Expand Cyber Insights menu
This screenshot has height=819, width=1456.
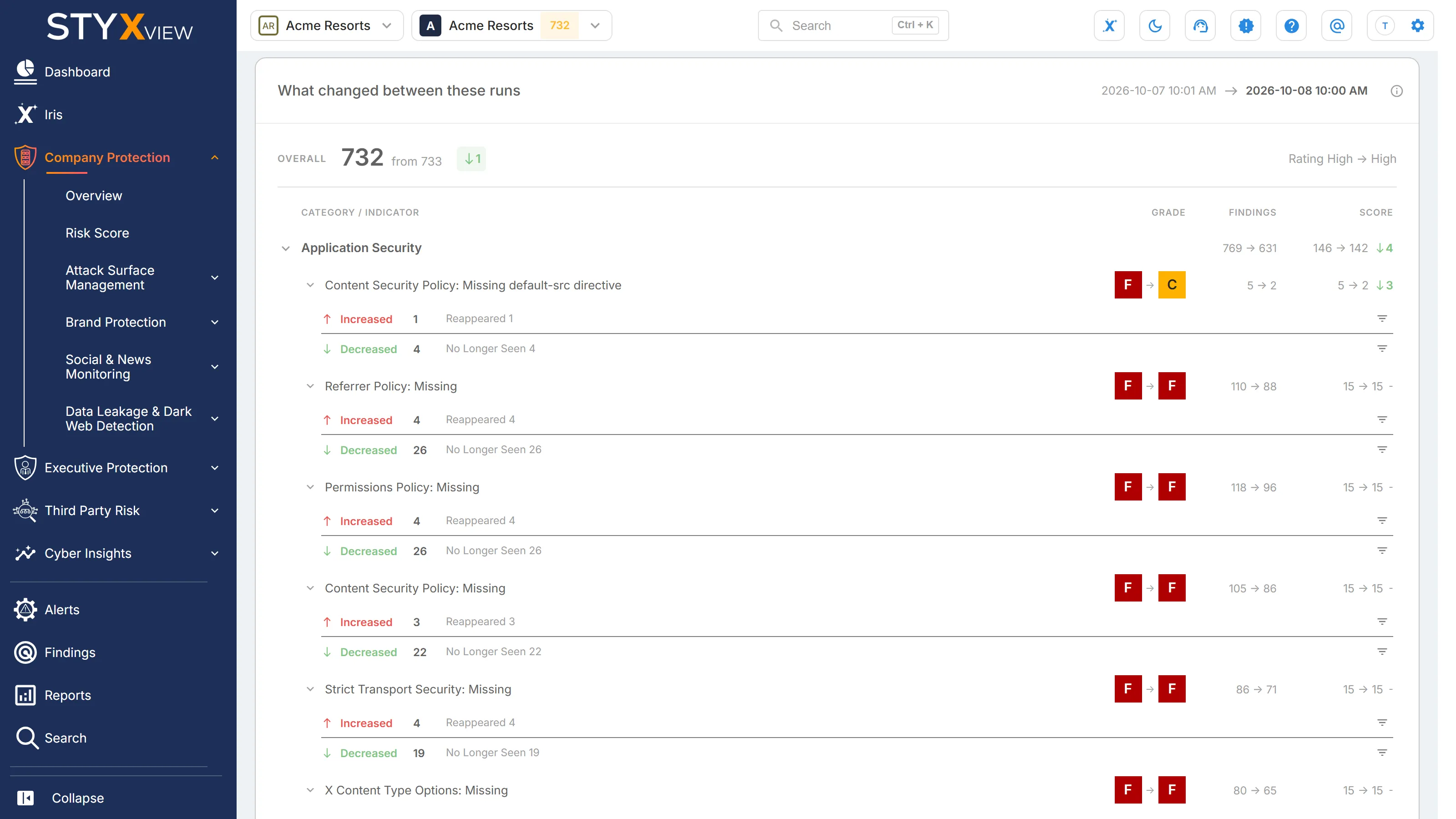(214, 553)
